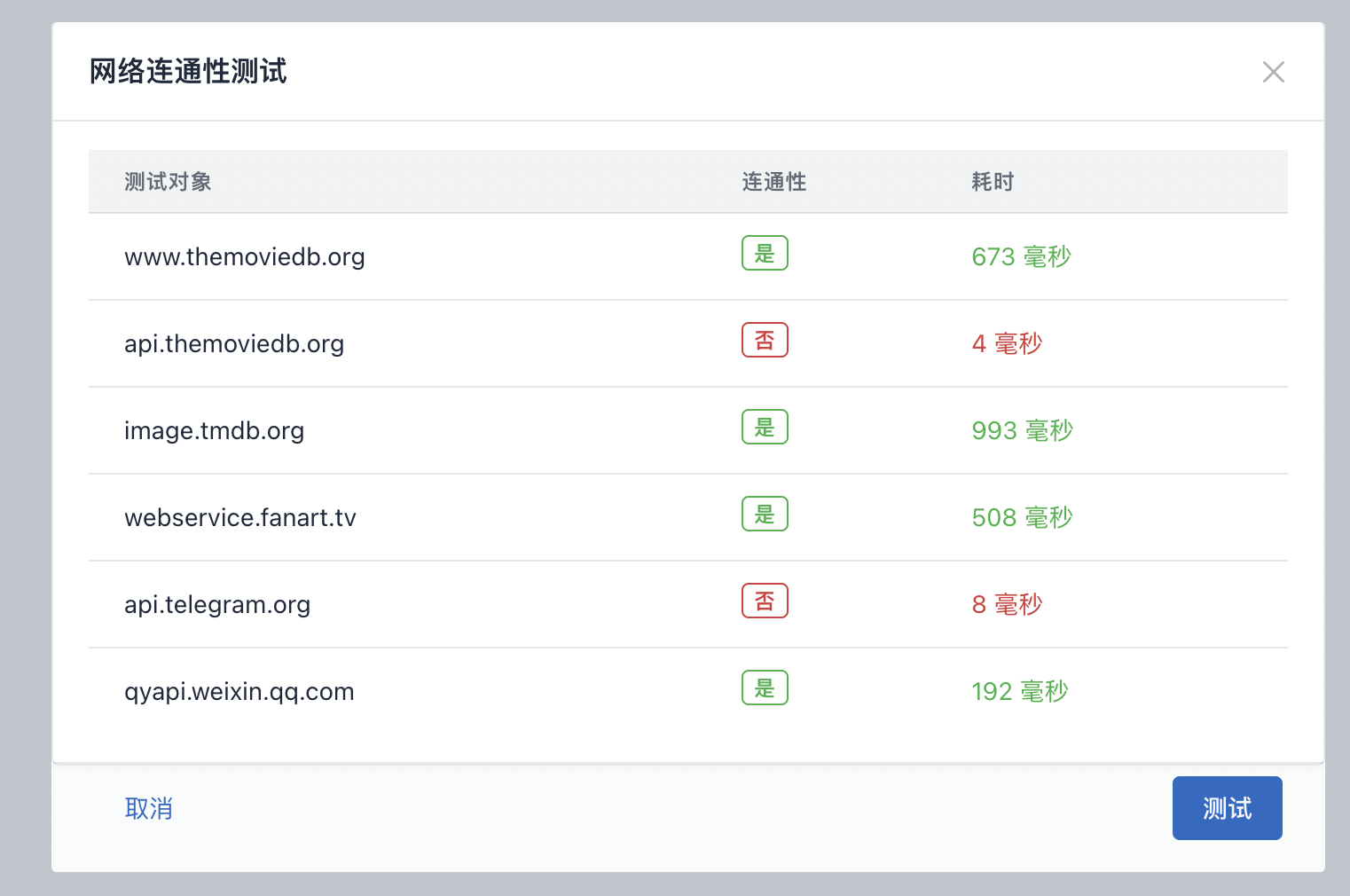Image resolution: width=1350 pixels, height=896 pixels.
Task: Click the 耗时 column header
Action: (993, 182)
